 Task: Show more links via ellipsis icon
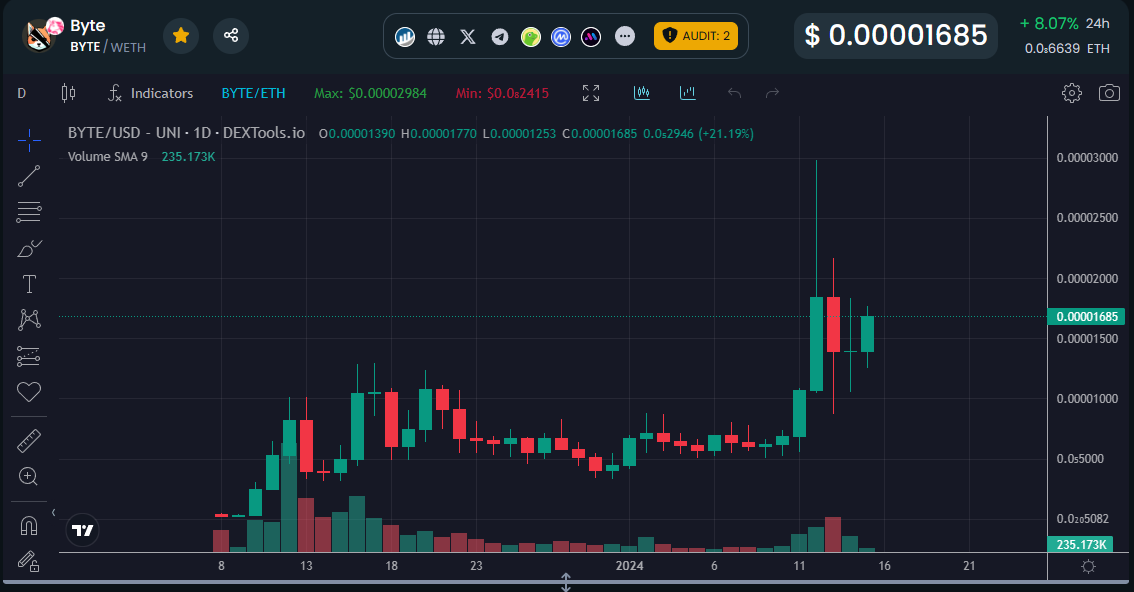tap(625, 36)
